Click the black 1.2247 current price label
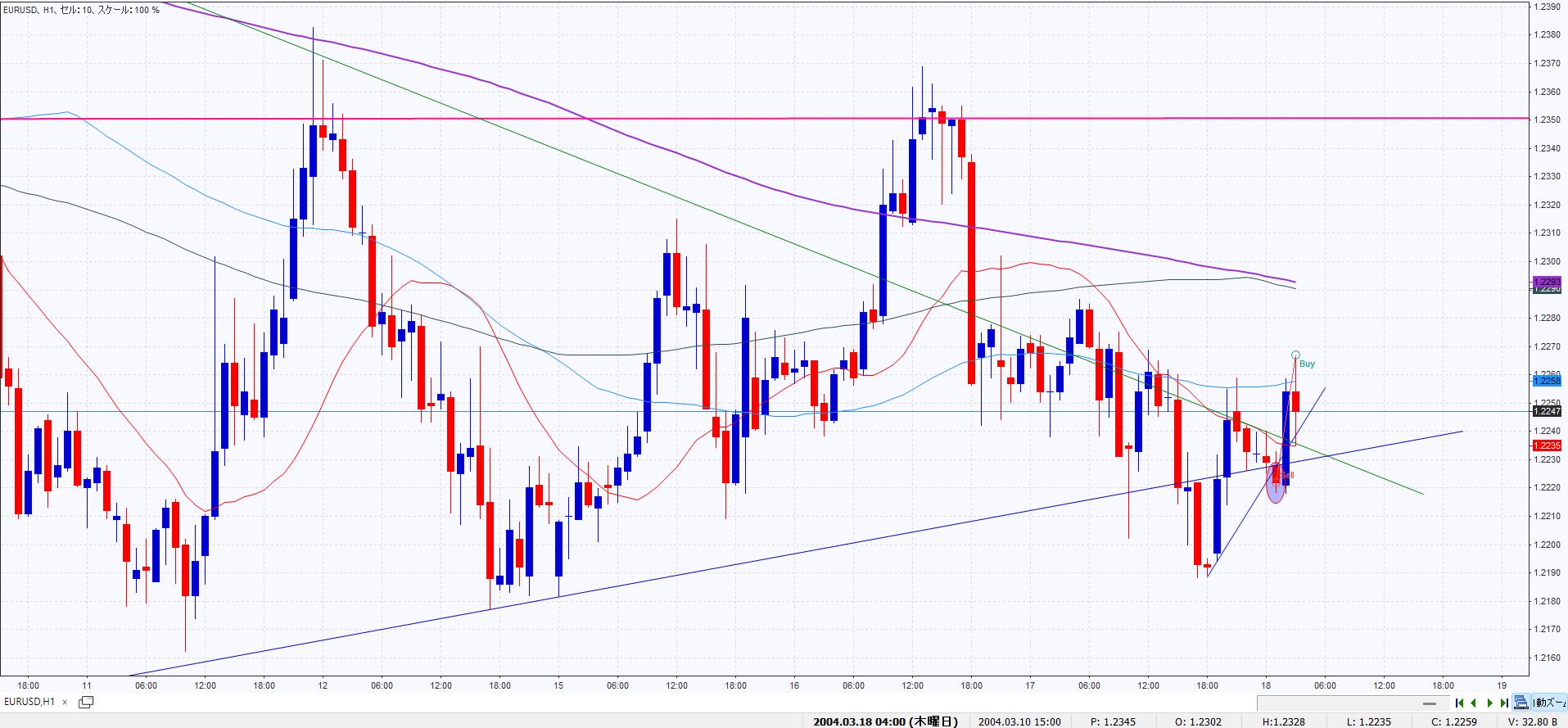 pos(1546,411)
